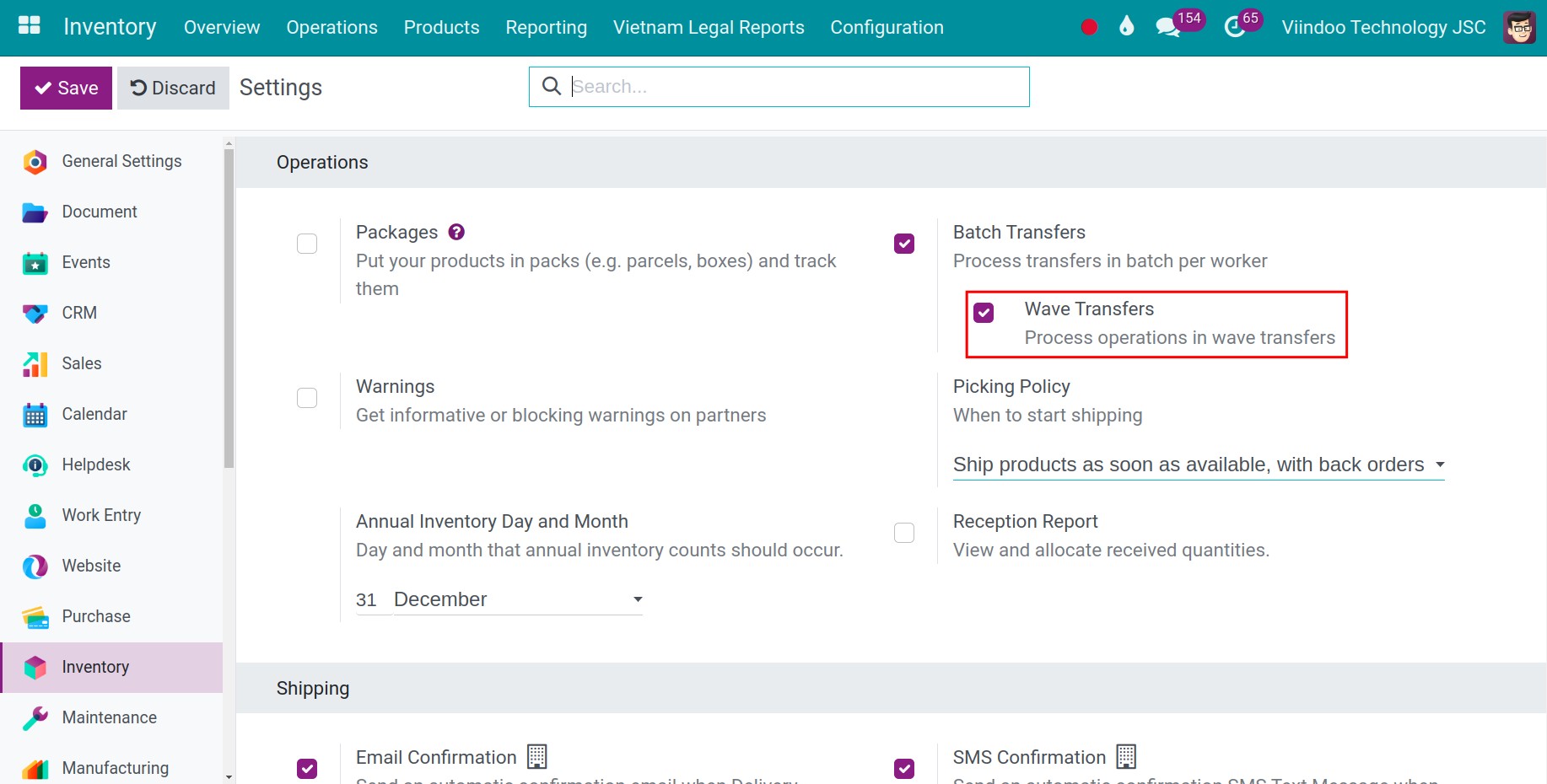Open the activities clock icon with 65
The width and height of the screenshot is (1547, 784).
point(1242,24)
